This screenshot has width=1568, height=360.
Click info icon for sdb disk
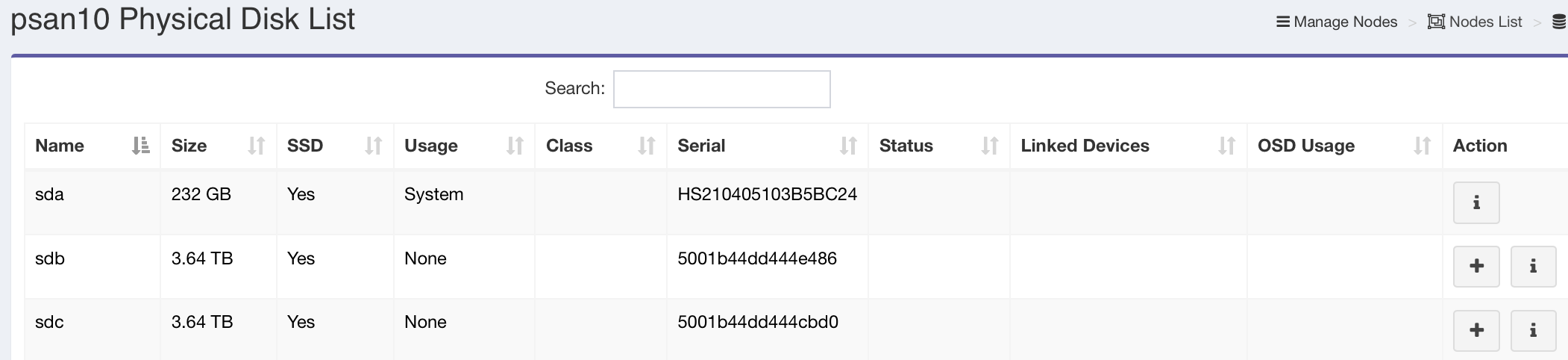click(1533, 267)
